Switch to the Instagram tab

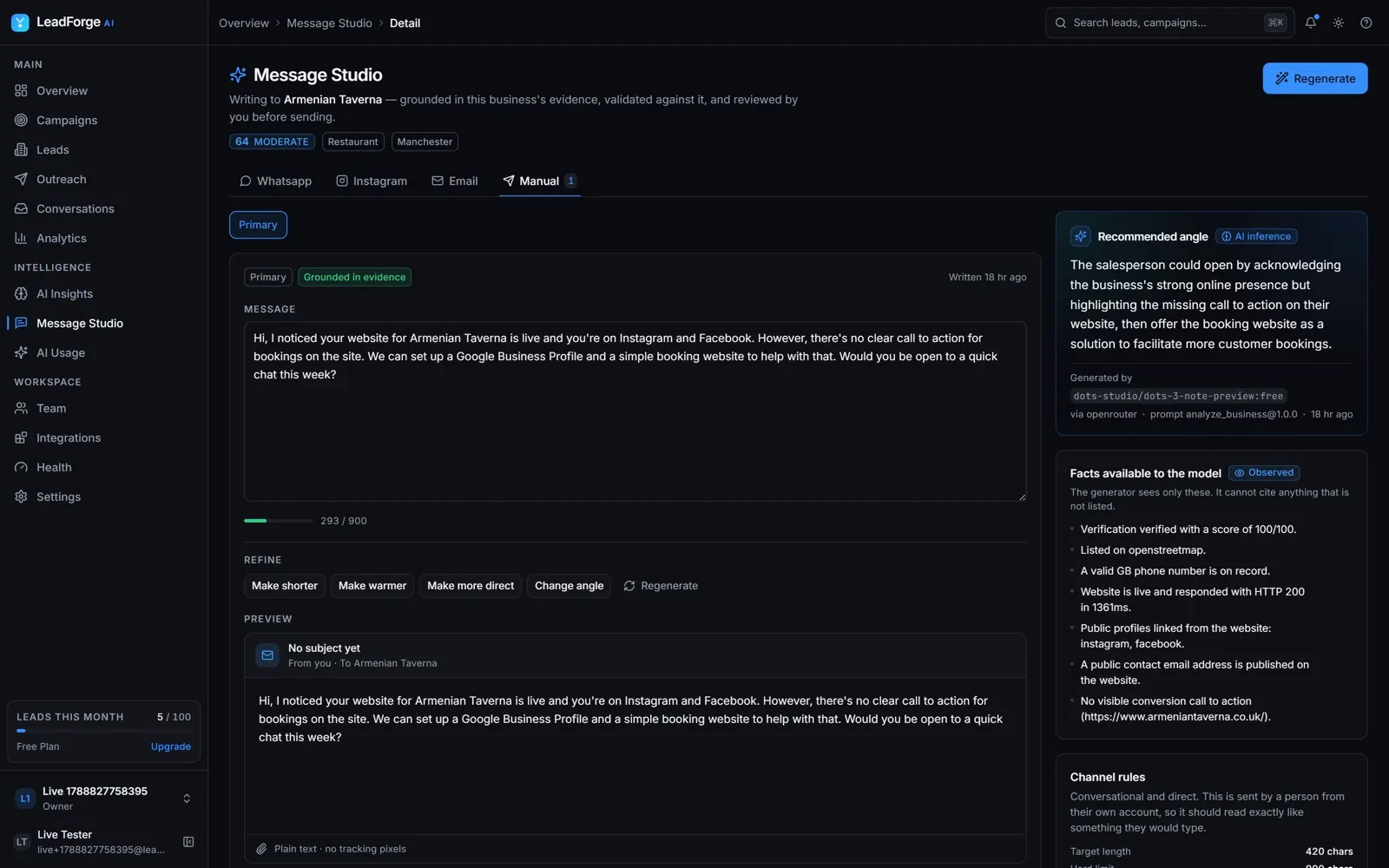[372, 181]
